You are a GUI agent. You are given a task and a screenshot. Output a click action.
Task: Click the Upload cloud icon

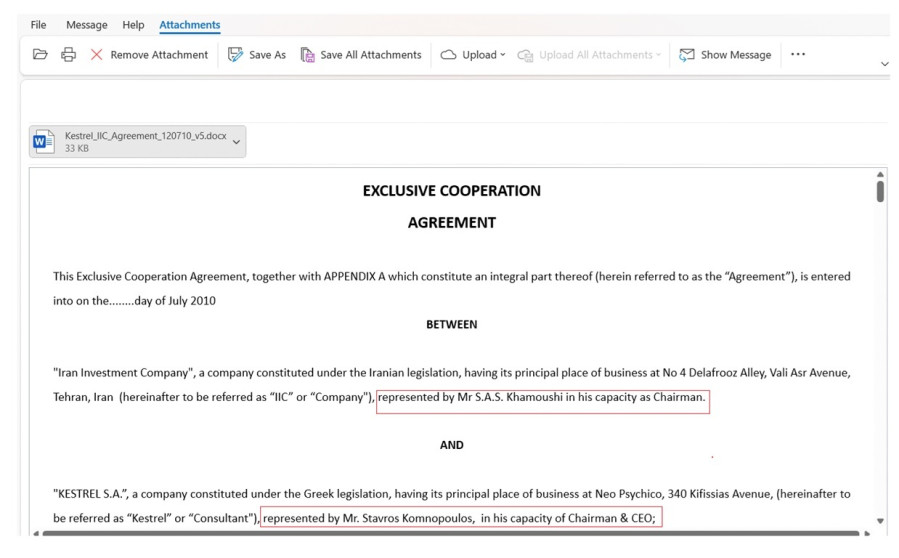point(449,55)
